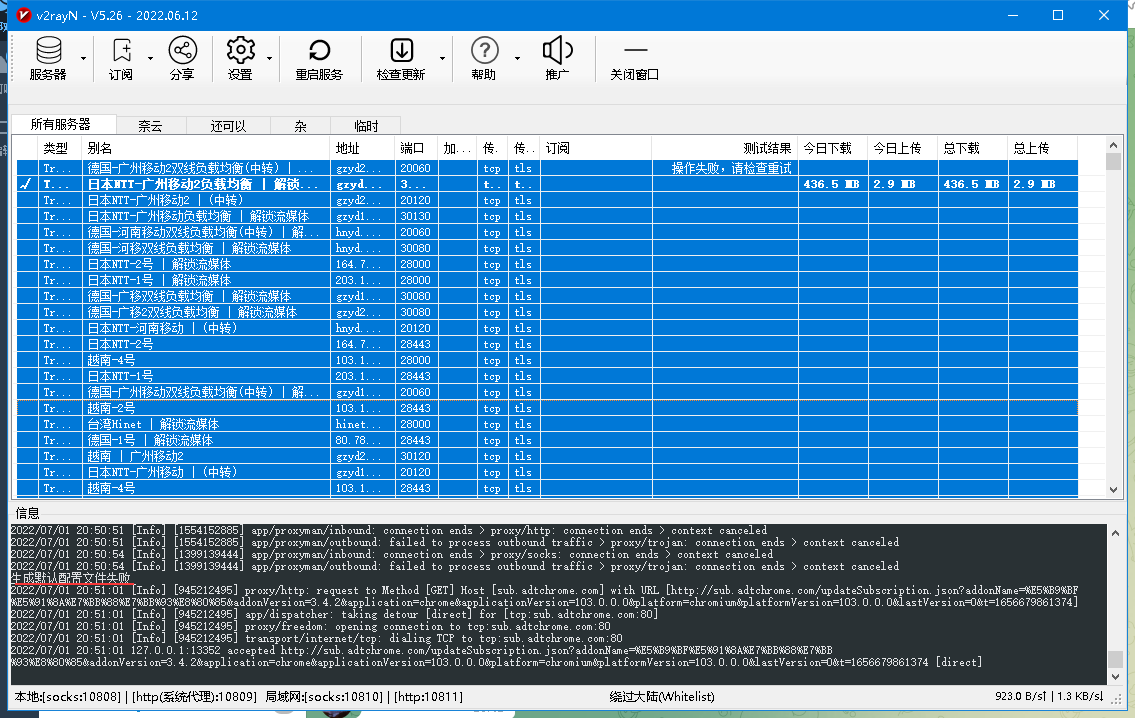Viewport: 1135px width, 718px height.
Task: Switch to the 杂 tab
Action: click(x=301, y=126)
